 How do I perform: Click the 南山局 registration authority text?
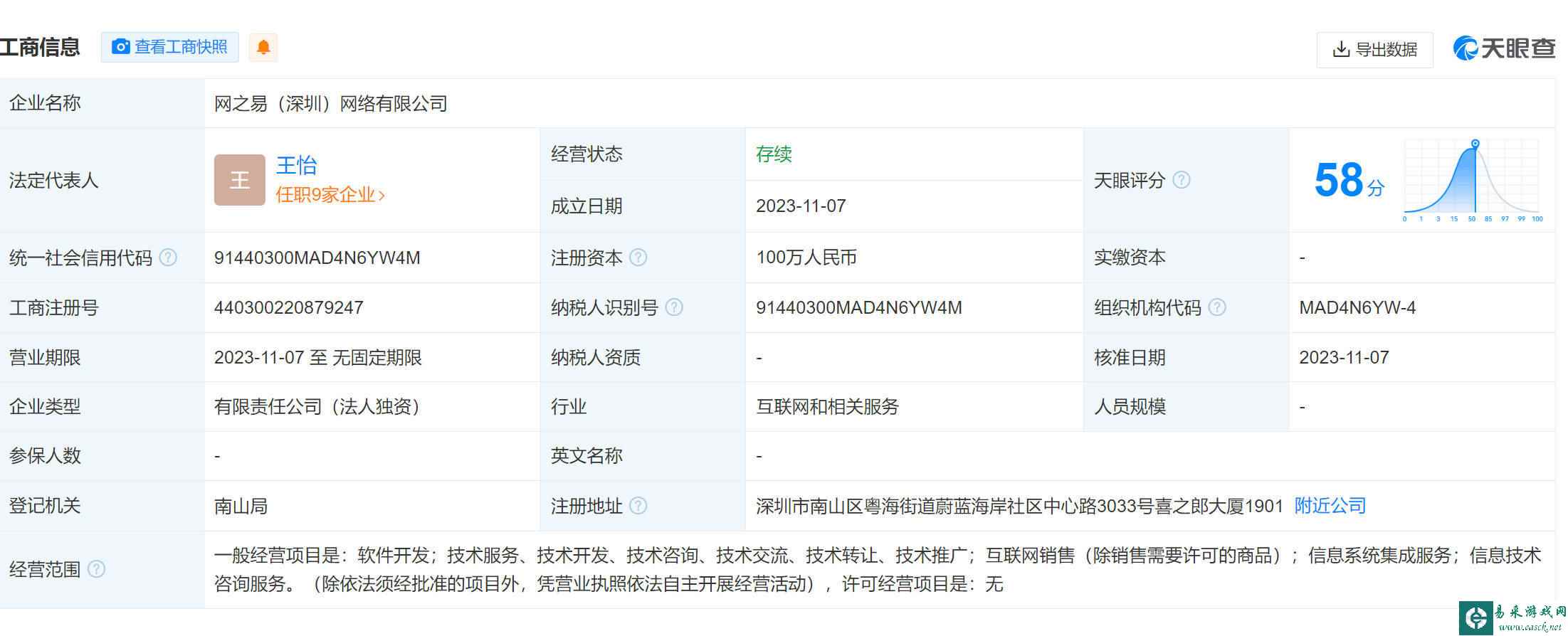[241, 506]
